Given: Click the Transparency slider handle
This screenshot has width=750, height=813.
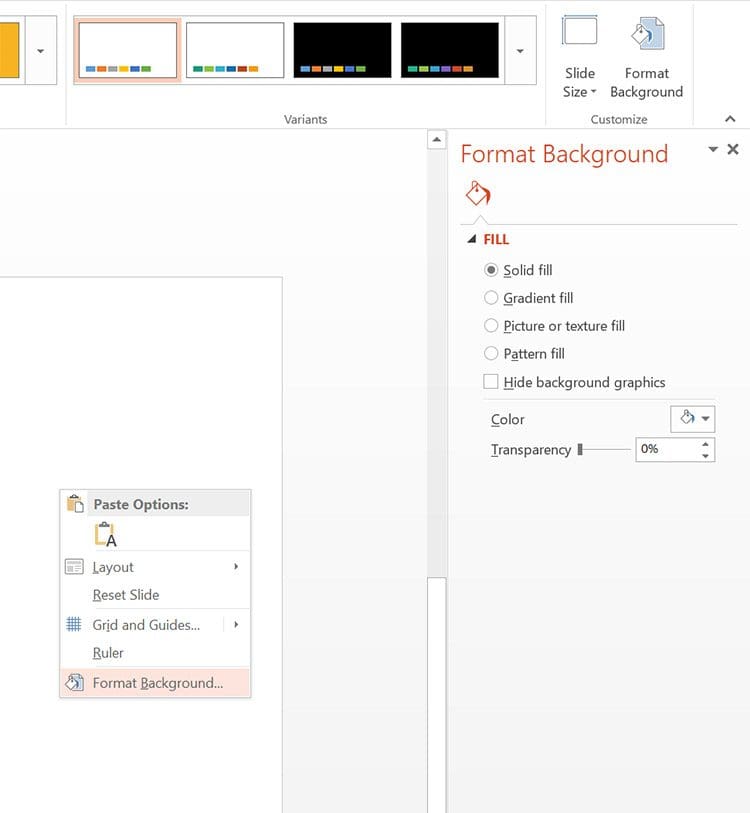Looking at the screenshot, I should 581,450.
